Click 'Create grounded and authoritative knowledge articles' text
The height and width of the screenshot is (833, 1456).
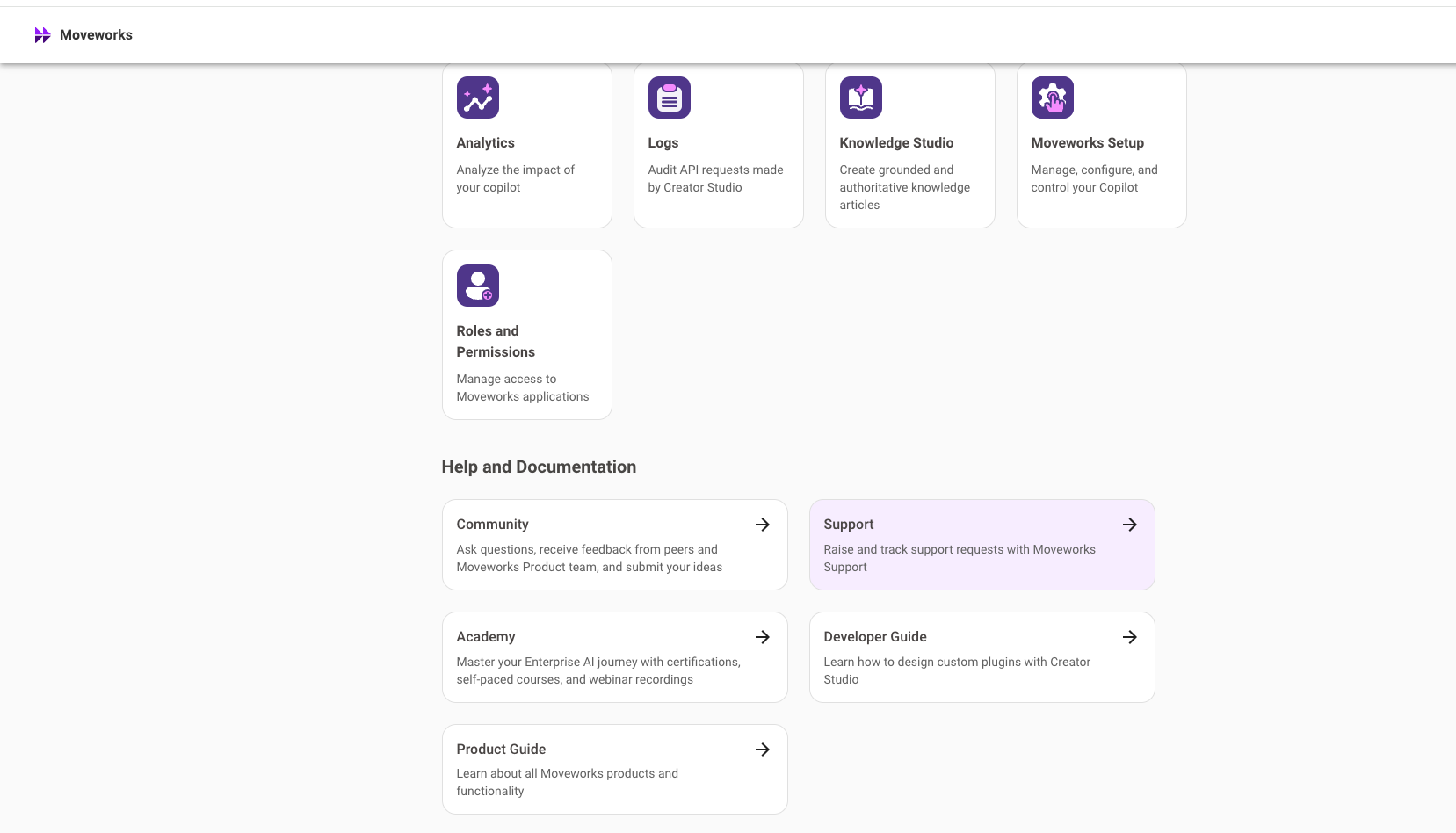pyautogui.click(x=905, y=187)
